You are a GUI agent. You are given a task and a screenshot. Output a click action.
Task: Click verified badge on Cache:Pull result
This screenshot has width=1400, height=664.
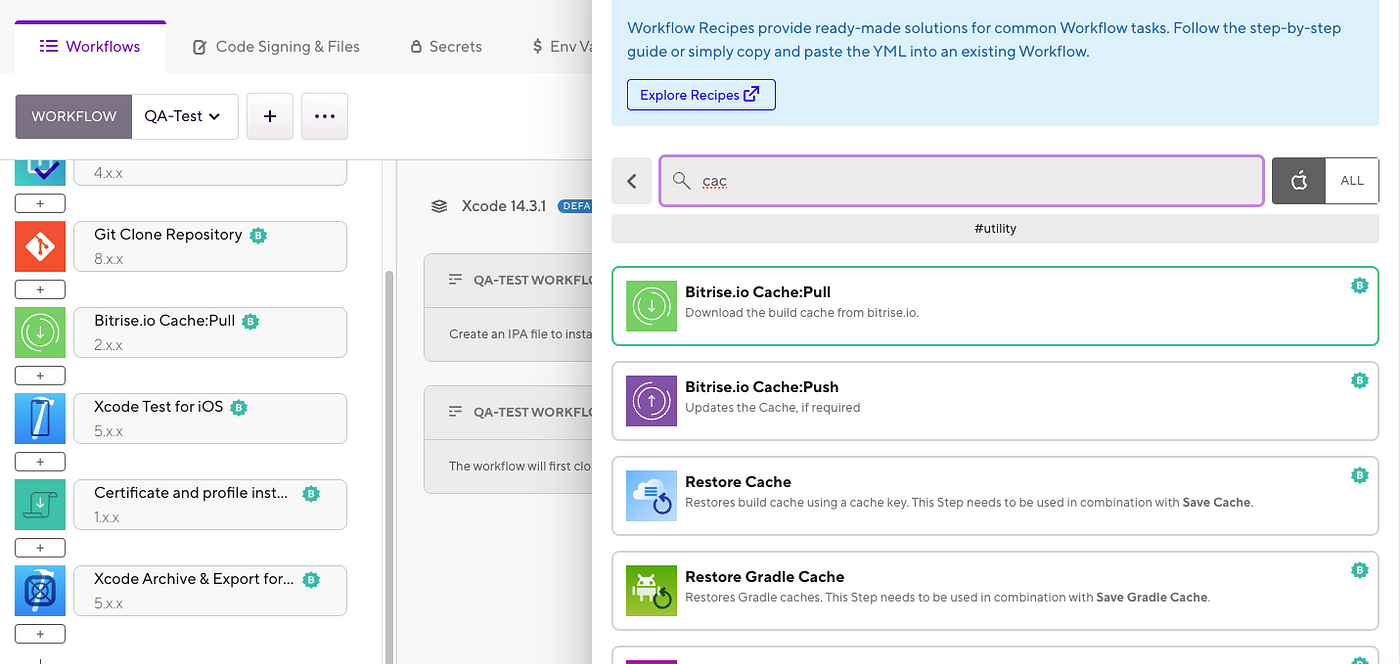[1359, 285]
